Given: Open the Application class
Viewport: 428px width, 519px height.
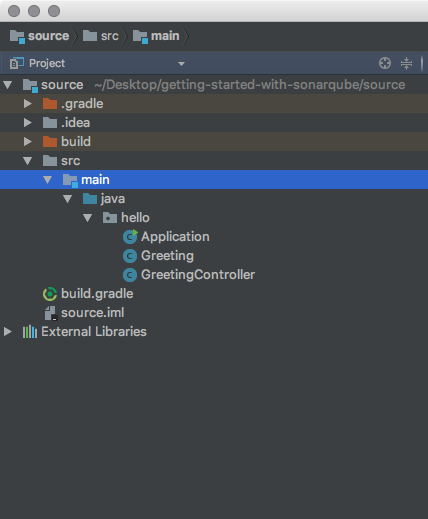Looking at the screenshot, I should (x=175, y=237).
